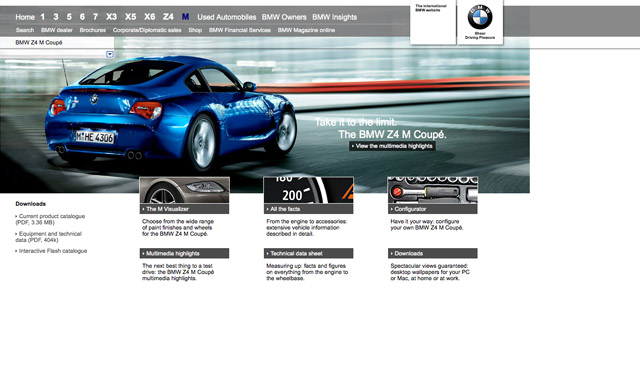Click the international BMW website tile
The height and width of the screenshot is (378, 640).
(x=433, y=22)
